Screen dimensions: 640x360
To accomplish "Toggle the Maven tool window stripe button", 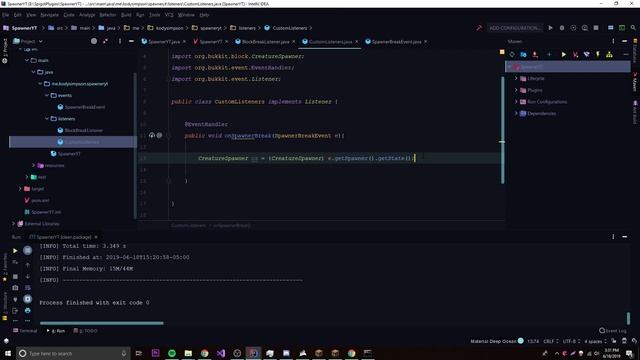I will click(x=635, y=83).
